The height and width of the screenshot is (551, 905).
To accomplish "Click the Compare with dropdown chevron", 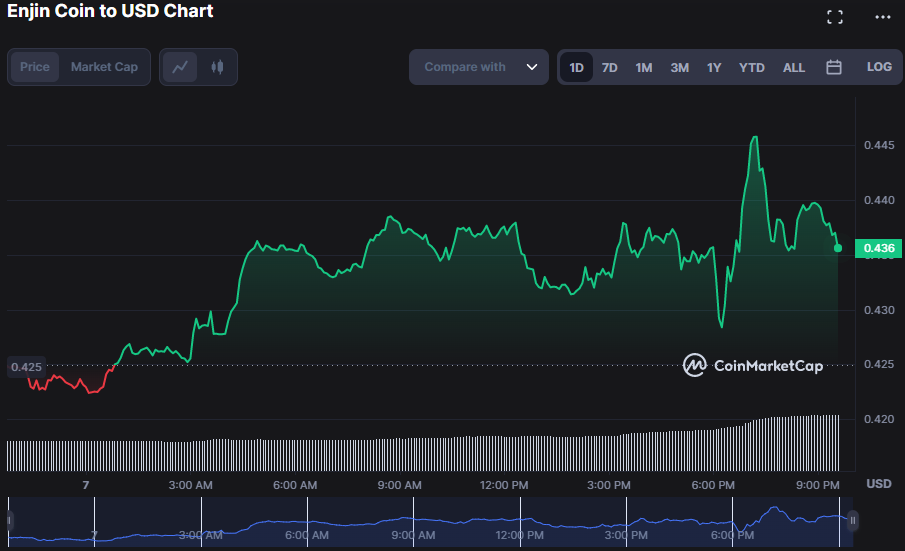I will [x=532, y=67].
